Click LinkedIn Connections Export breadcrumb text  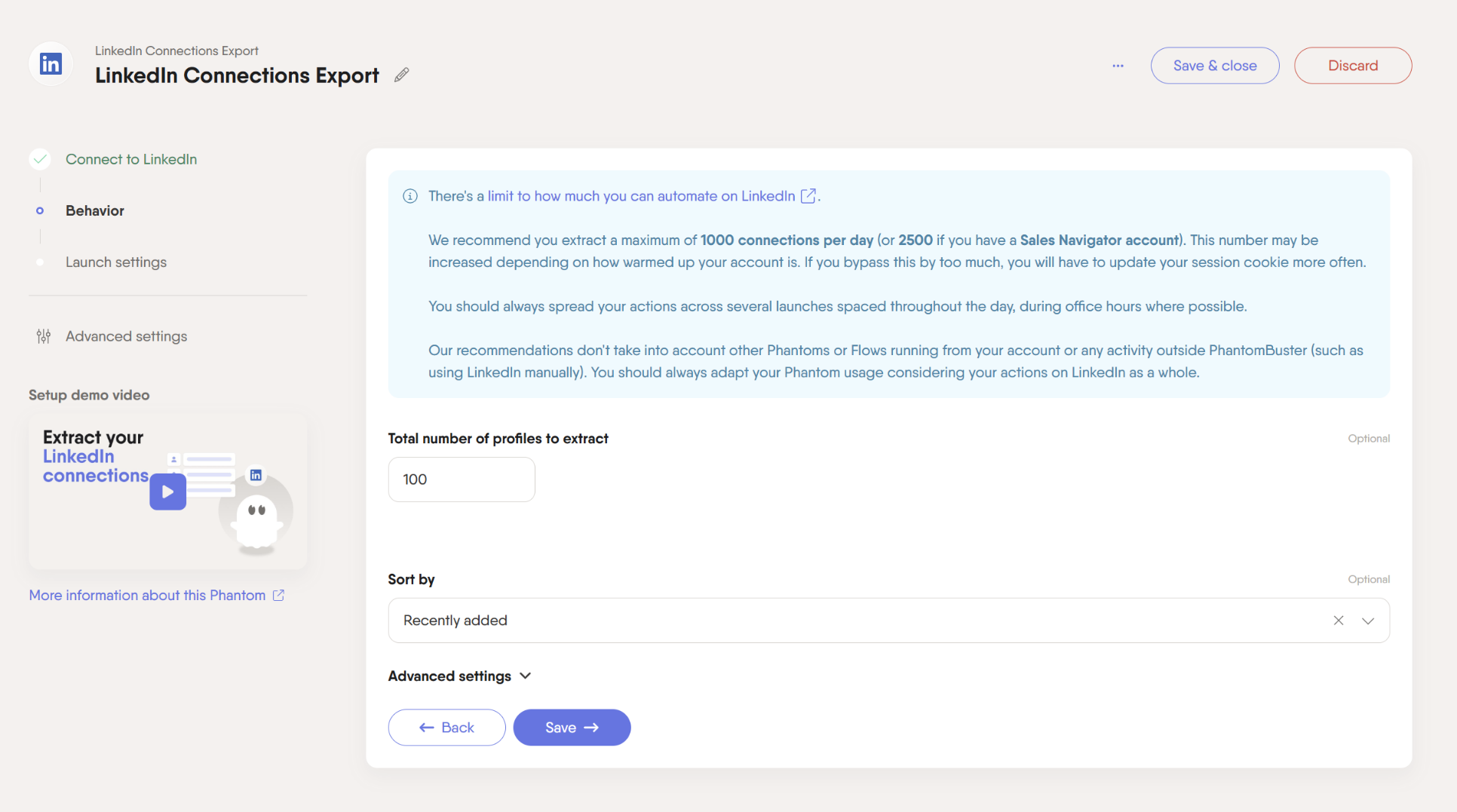[x=176, y=51]
